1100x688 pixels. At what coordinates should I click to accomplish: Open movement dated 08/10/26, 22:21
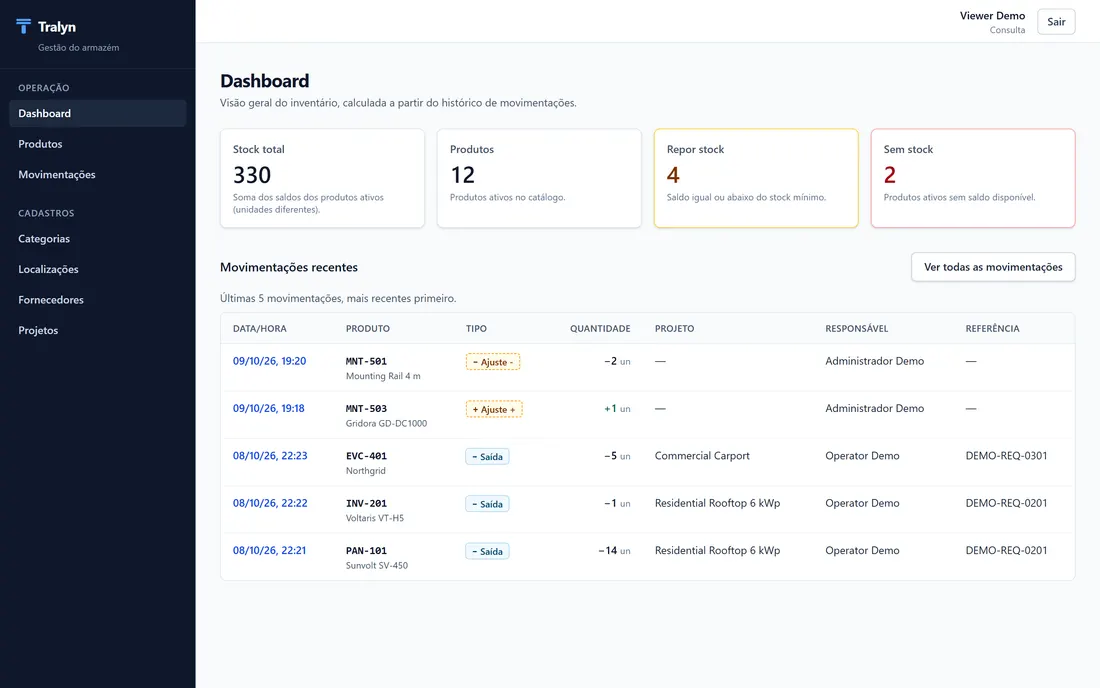coord(269,551)
